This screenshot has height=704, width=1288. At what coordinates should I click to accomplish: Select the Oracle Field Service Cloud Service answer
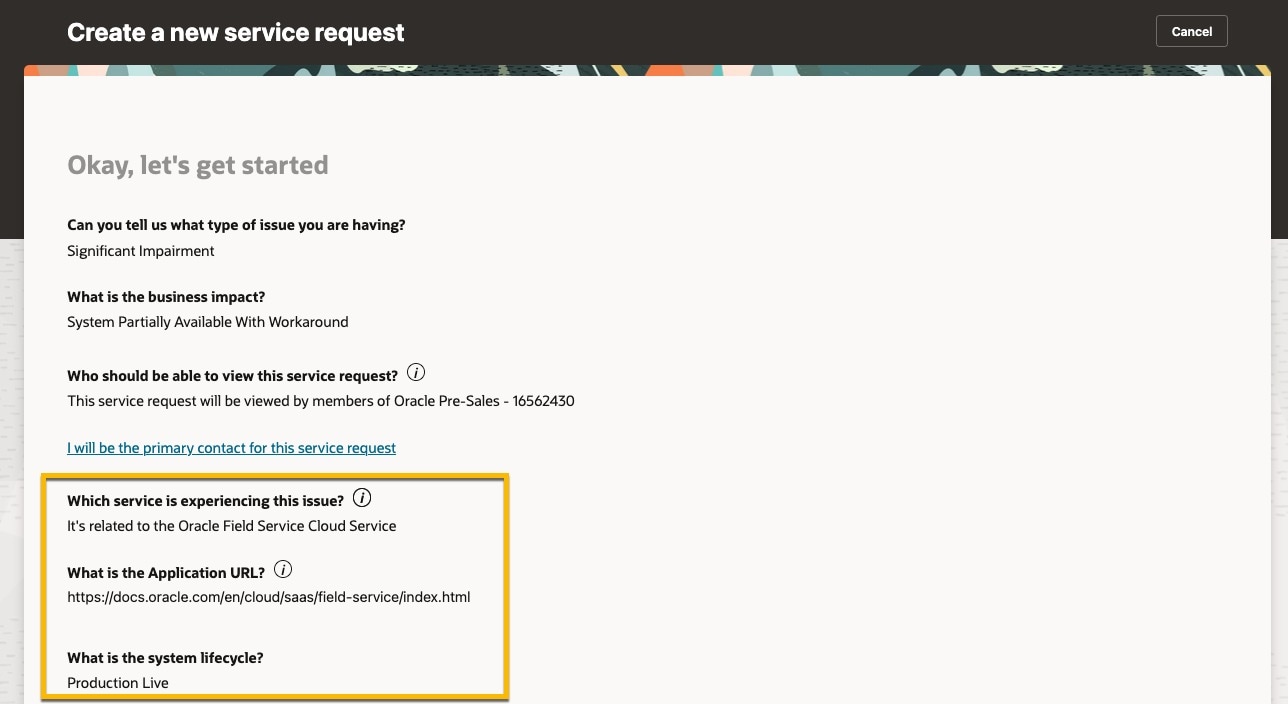pyautogui.click(x=231, y=526)
